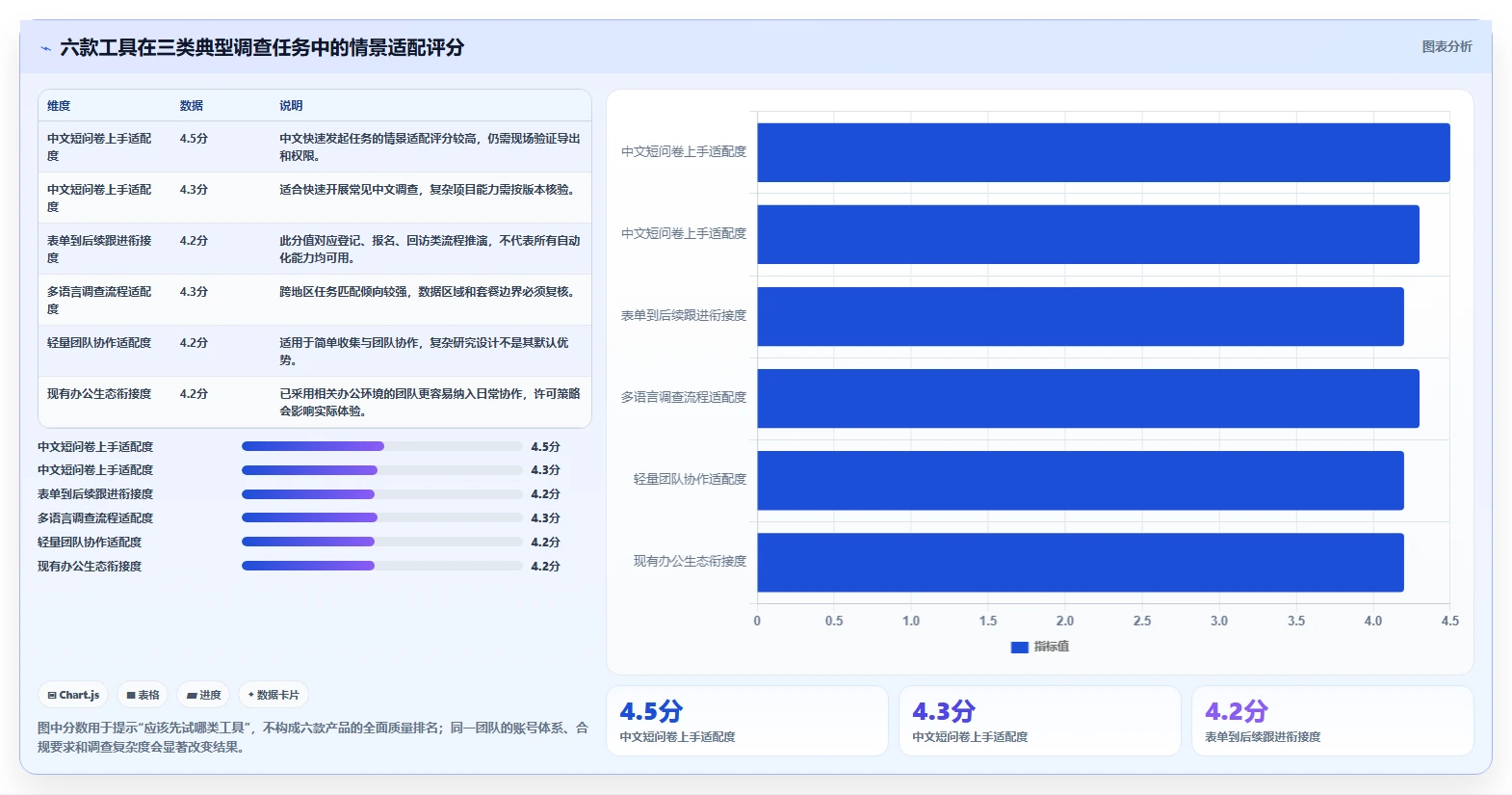1512x795 pixels.
Task: Click the description starting 已采用相关办公环境的团队
Action: point(430,403)
